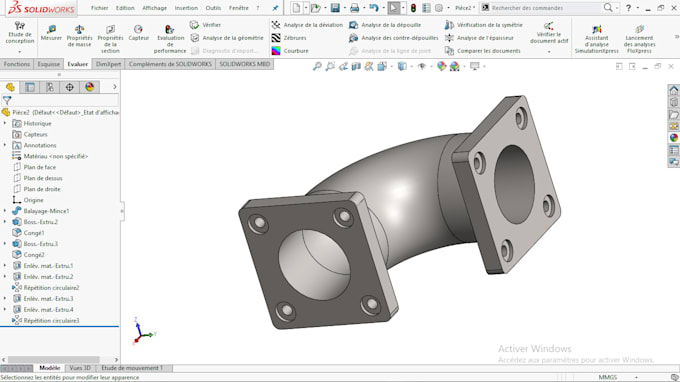Toggle Zébrures display
The height and width of the screenshot is (382, 680).
(x=289, y=38)
